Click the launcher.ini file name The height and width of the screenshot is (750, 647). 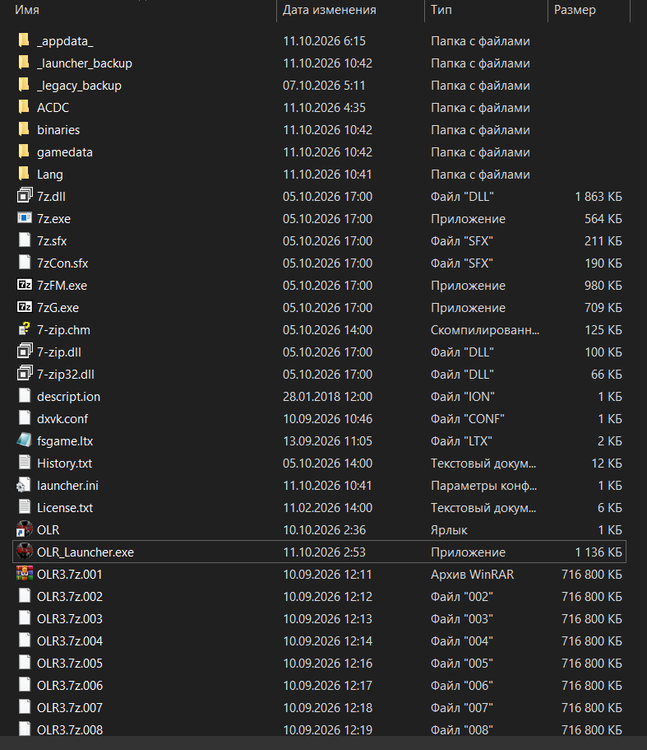(x=68, y=485)
